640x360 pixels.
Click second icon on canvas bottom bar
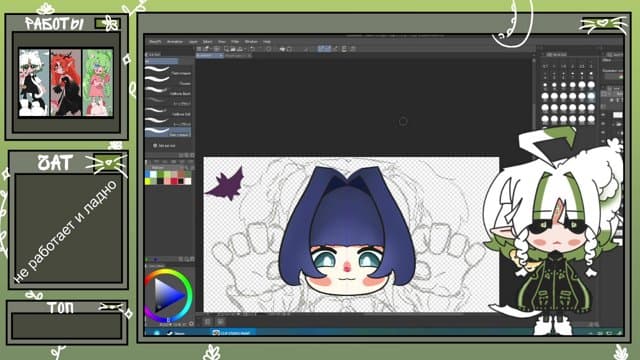click(x=220, y=322)
